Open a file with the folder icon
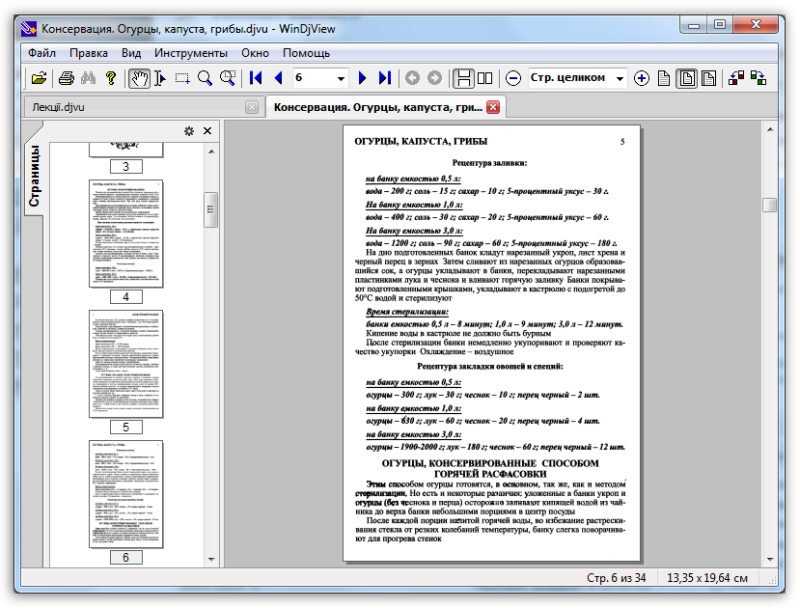The image size is (800, 608). click(39, 78)
